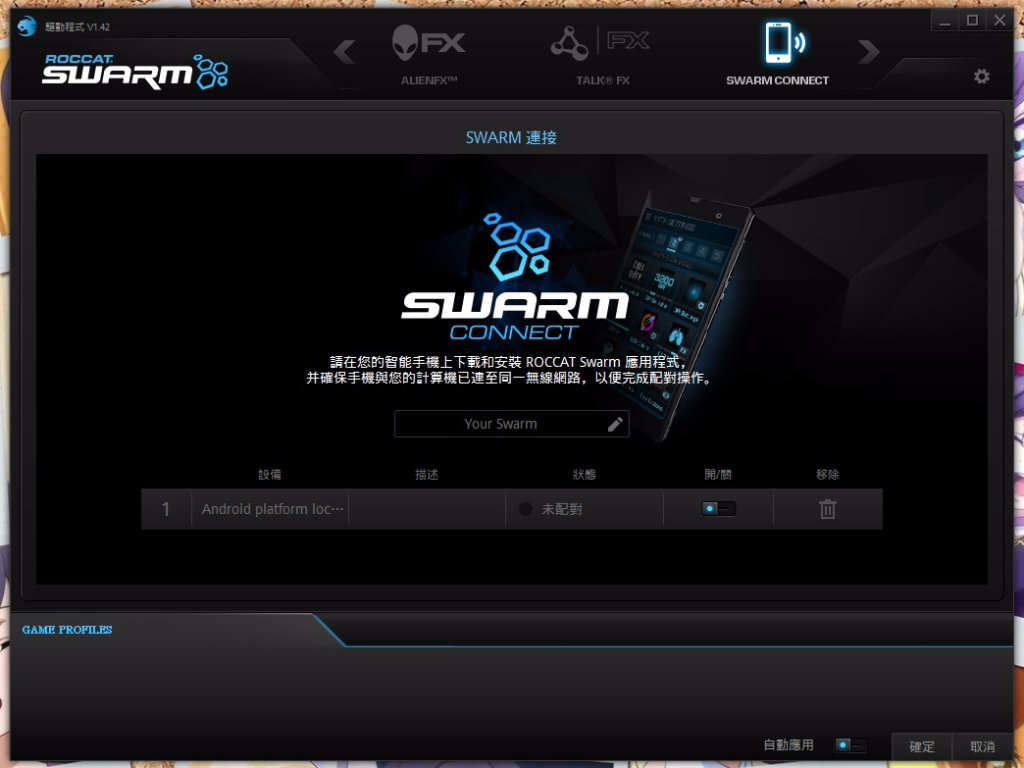
Task: Select the Android platform device row
Action: [511, 509]
